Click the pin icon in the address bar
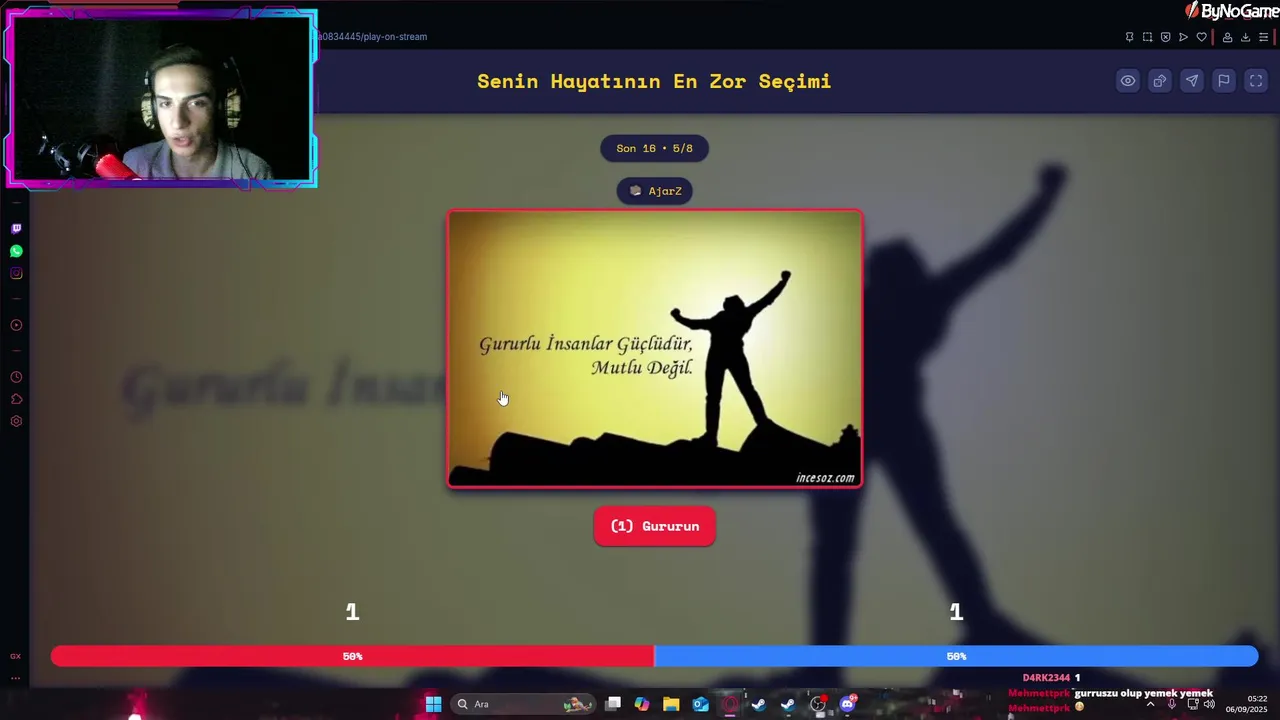The image size is (1280, 720). 1129,37
